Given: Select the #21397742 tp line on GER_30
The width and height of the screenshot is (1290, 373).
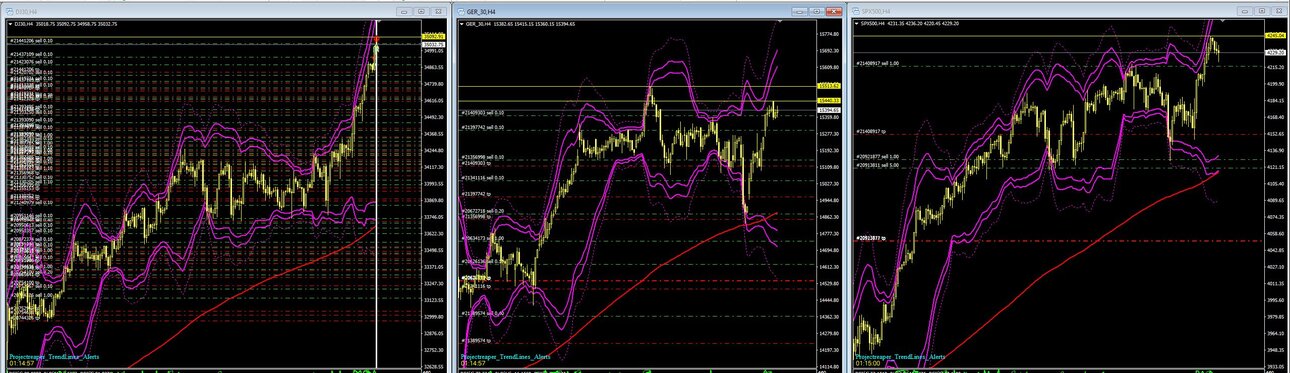Looking at the screenshot, I should (476, 193).
